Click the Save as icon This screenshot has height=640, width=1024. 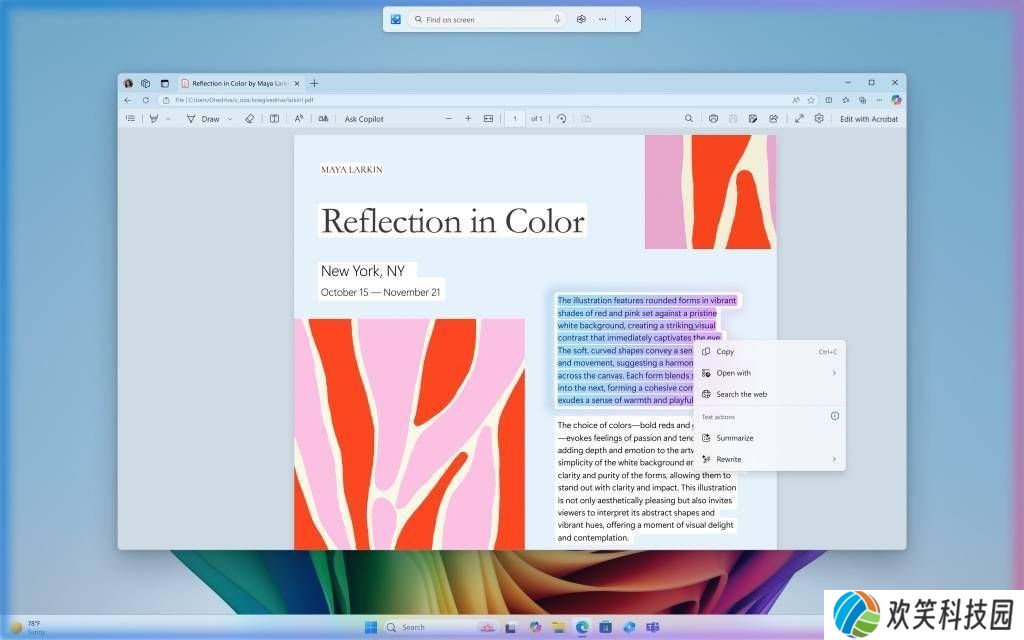tap(753, 119)
